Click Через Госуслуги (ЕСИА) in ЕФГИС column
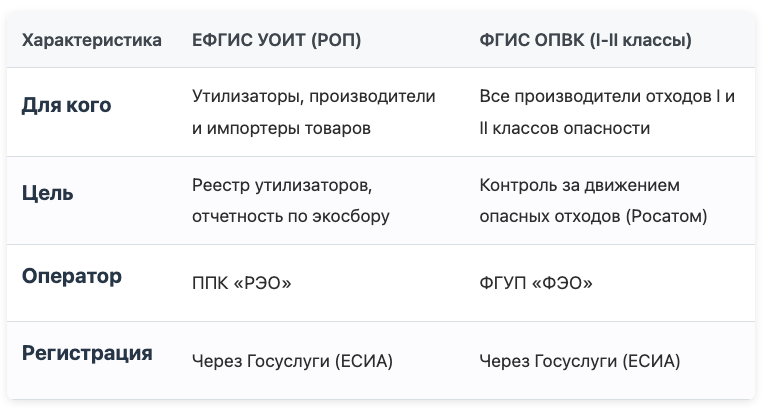Screen dimensions: 767x409 pyautogui.click(x=292, y=362)
